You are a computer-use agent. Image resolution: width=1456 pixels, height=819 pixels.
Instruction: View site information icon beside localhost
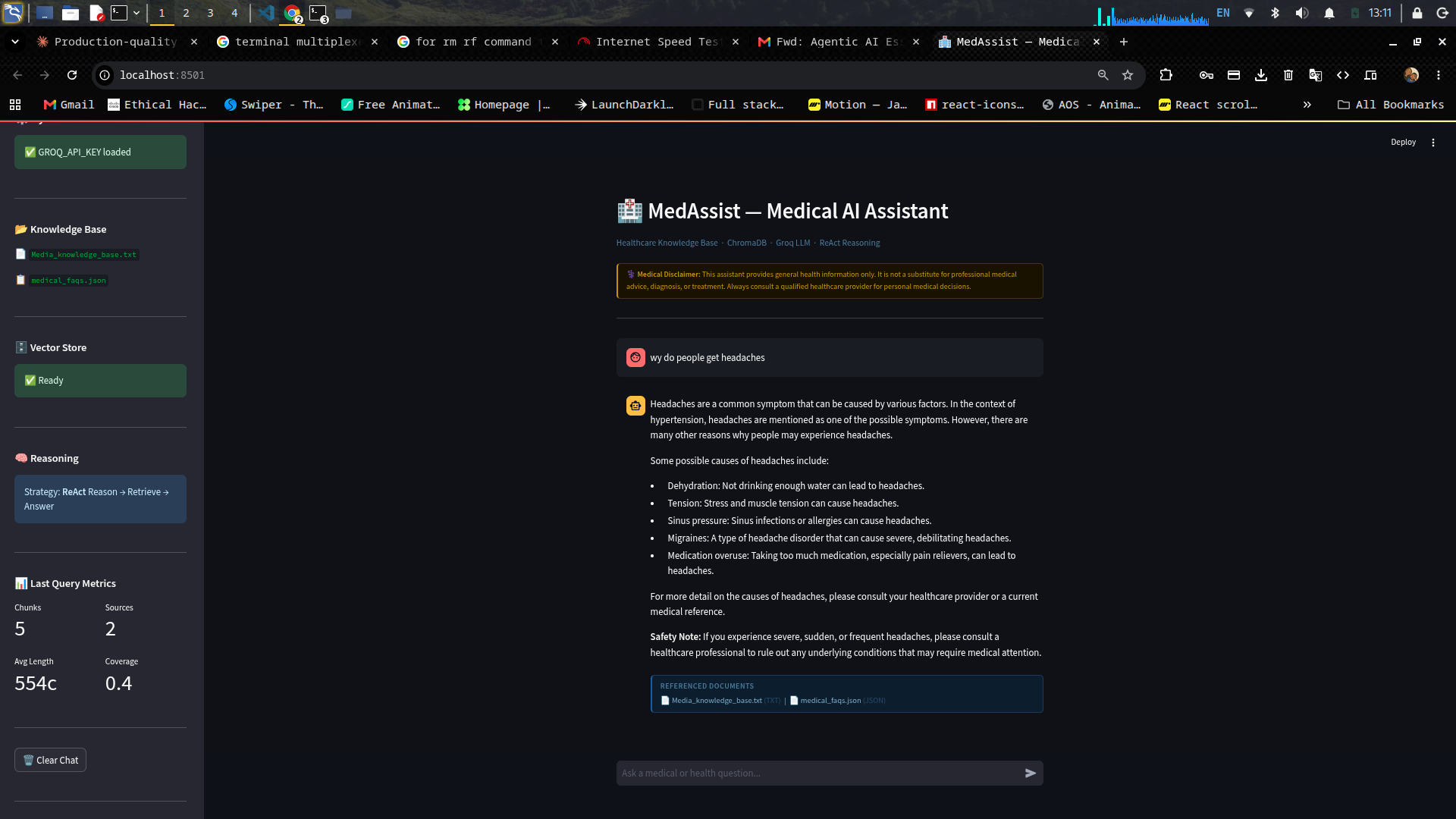[105, 75]
